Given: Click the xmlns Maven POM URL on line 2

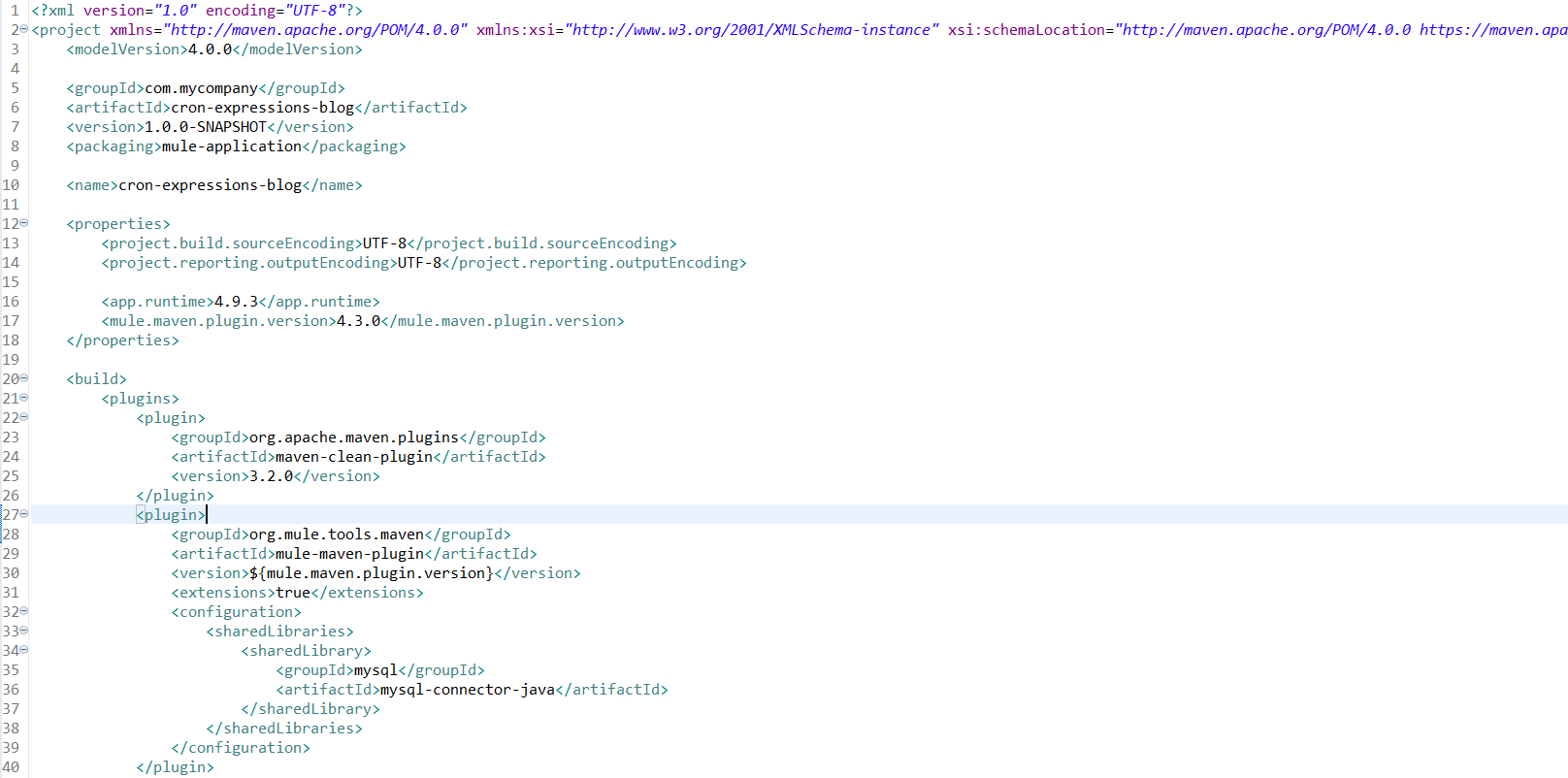Looking at the screenshot, I should tap(316, 30).
